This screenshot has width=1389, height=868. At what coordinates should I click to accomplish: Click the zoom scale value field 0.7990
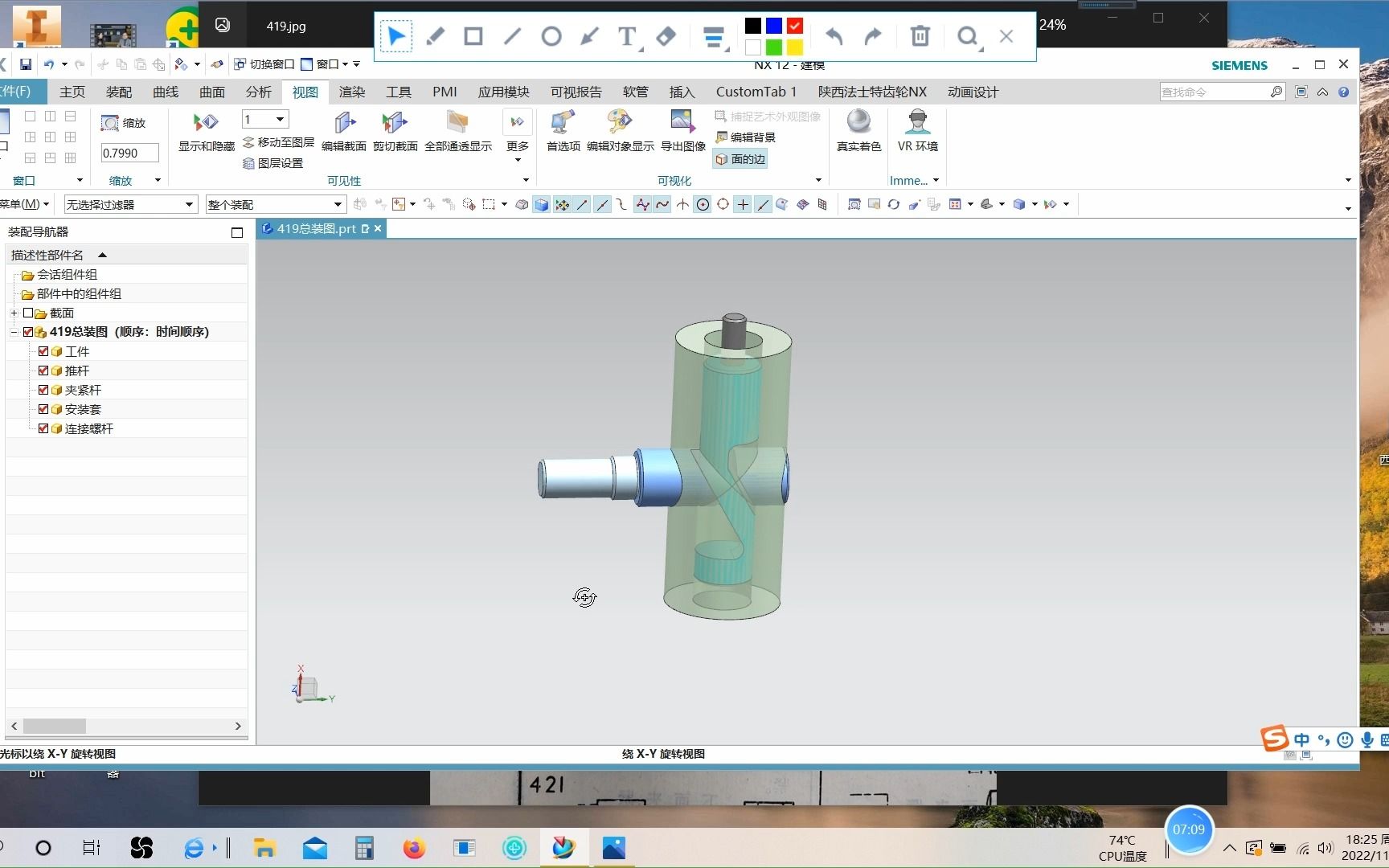(x=129, y=153)
